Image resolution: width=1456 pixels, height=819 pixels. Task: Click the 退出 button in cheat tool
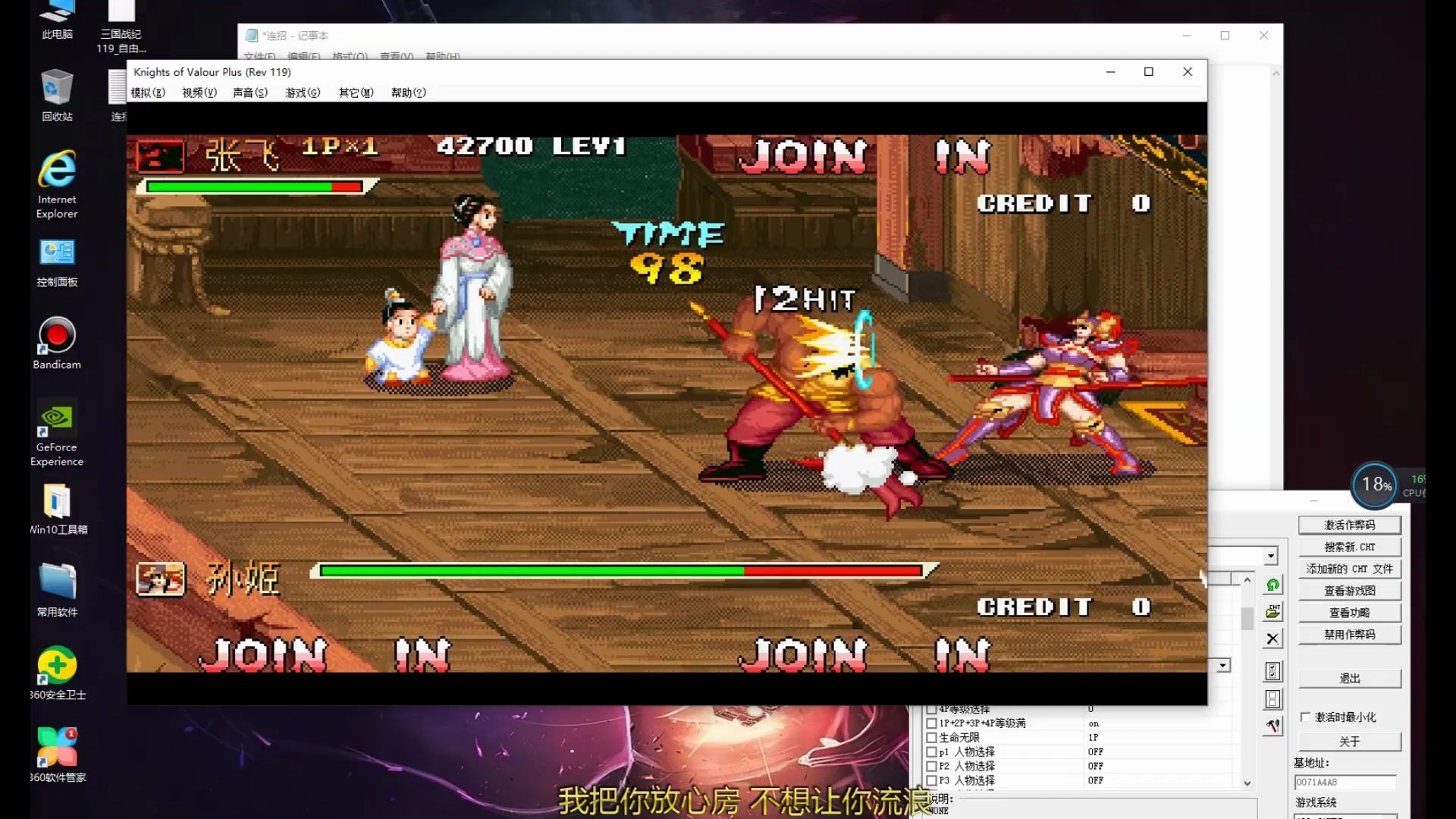(1350, 679)
